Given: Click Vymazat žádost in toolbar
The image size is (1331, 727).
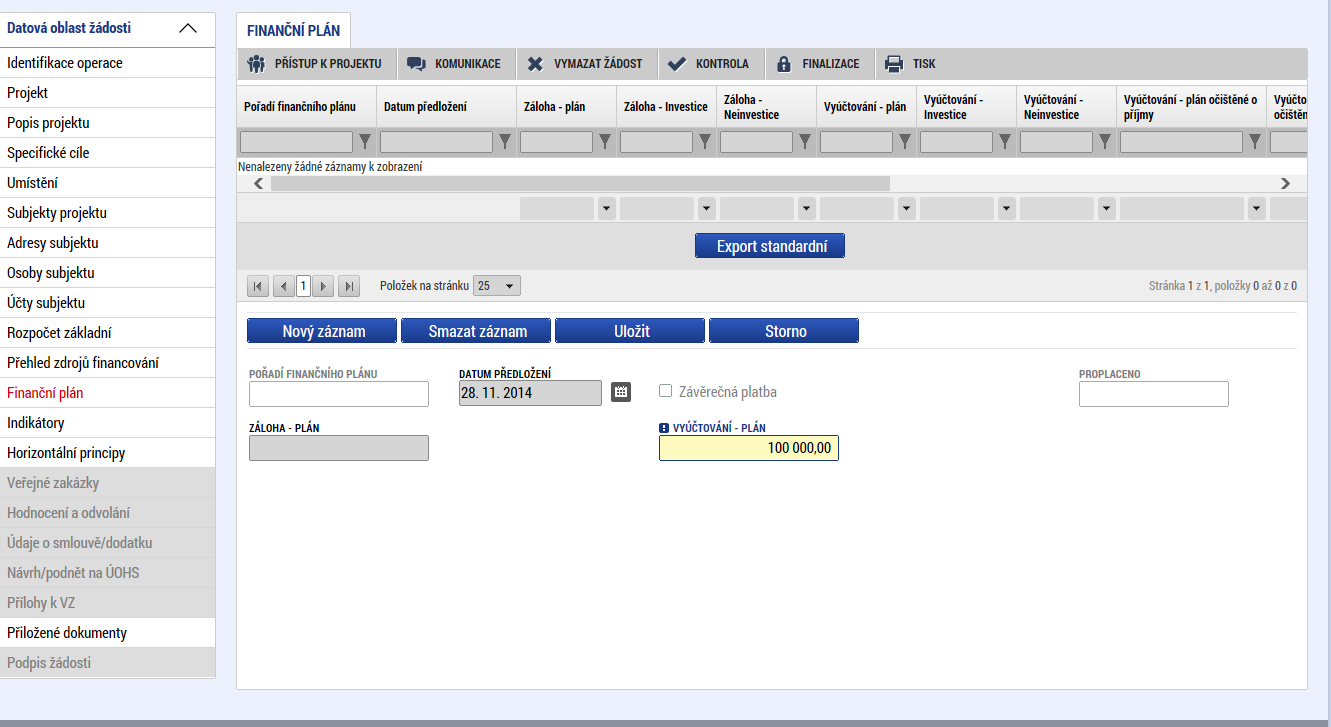Looking at the screenshot, I should [x=586, y=64].
